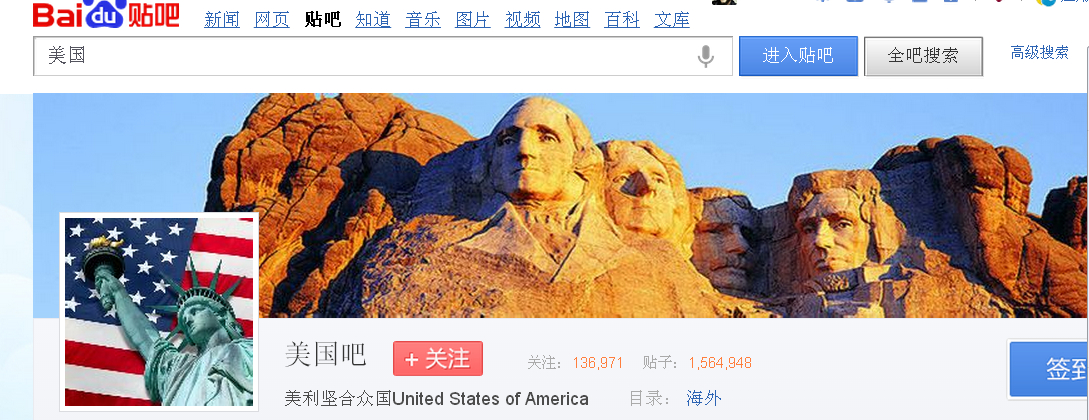Image resolution: width=1089 pixels, height=420 pixels.
Task: Open the 图片 navigation link
Action: (x=473, y=19)
